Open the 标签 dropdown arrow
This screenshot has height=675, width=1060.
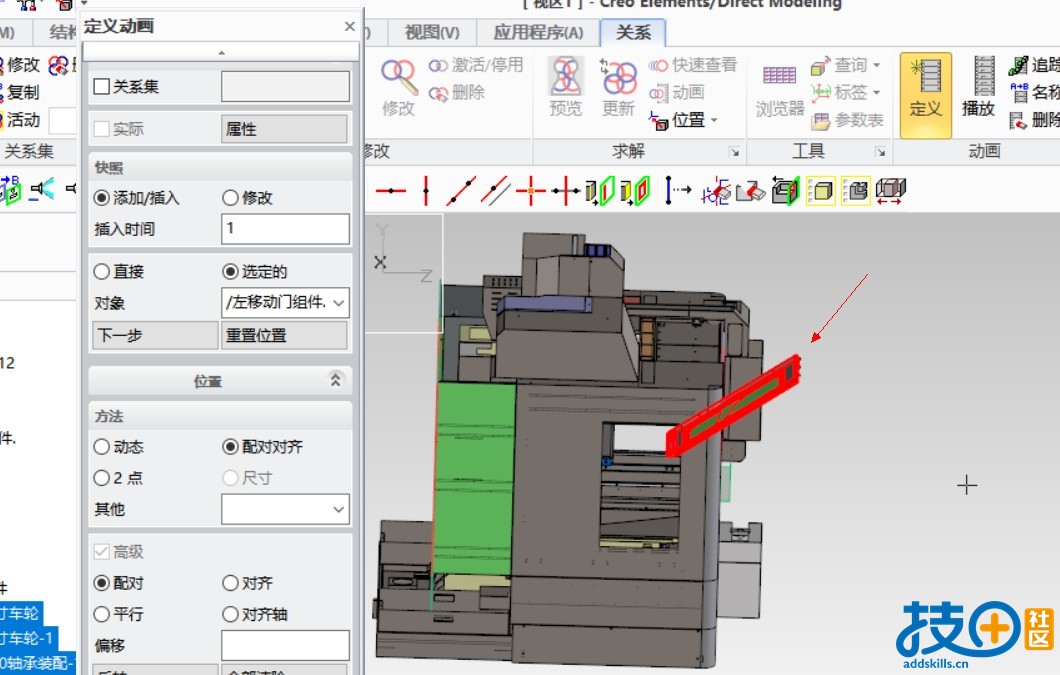(877, 93)
